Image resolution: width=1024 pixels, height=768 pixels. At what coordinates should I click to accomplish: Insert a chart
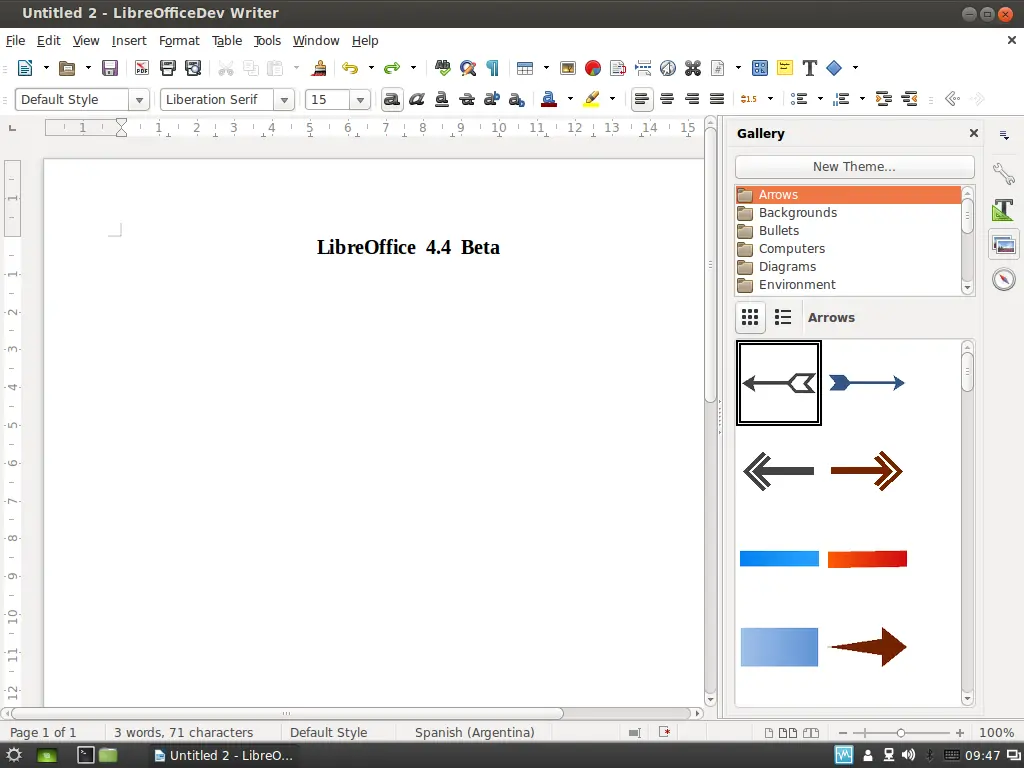click(x=592, y=68)
